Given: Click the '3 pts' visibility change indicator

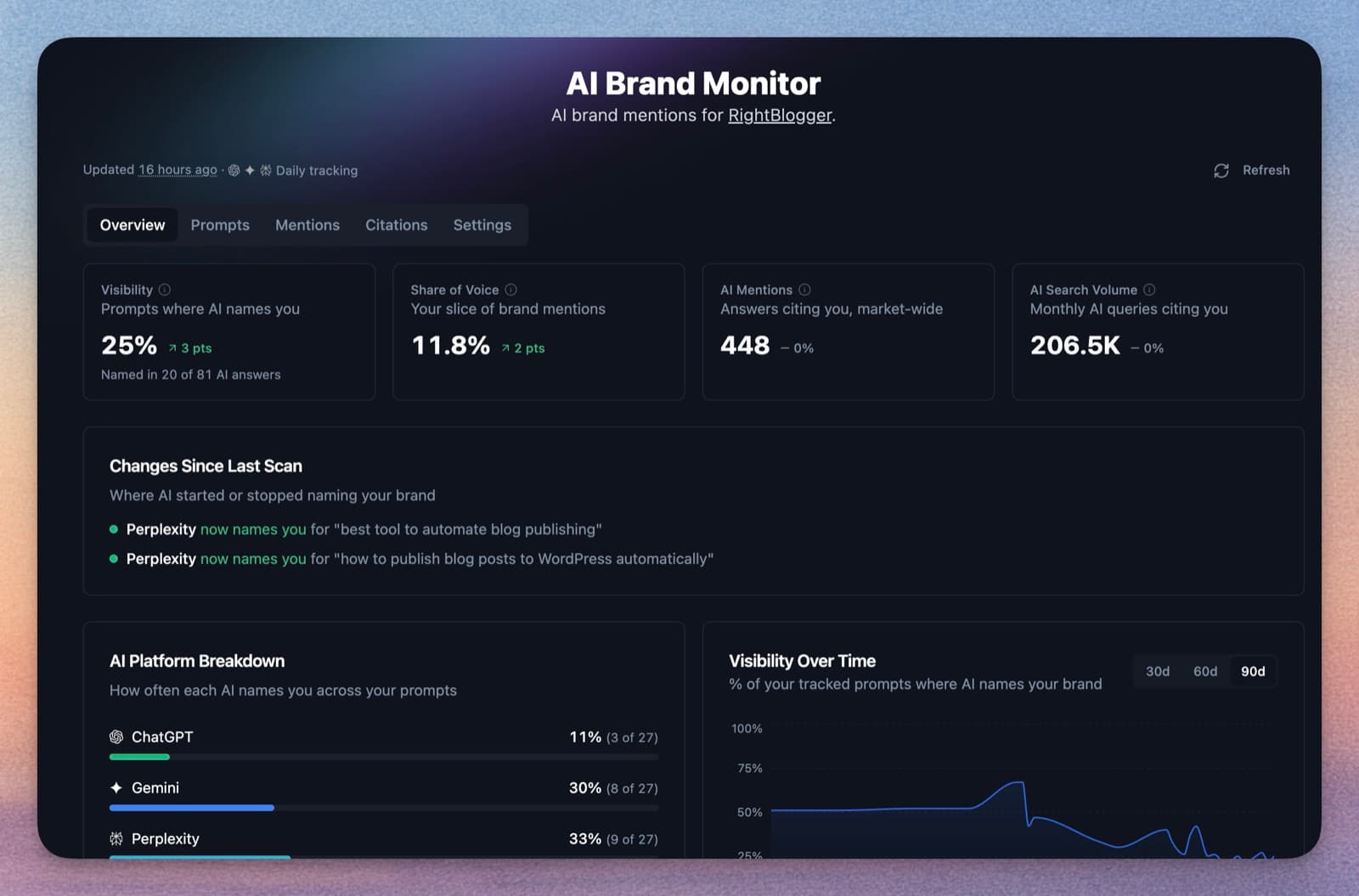Looking at the screenshot, I should coord(190,348).
